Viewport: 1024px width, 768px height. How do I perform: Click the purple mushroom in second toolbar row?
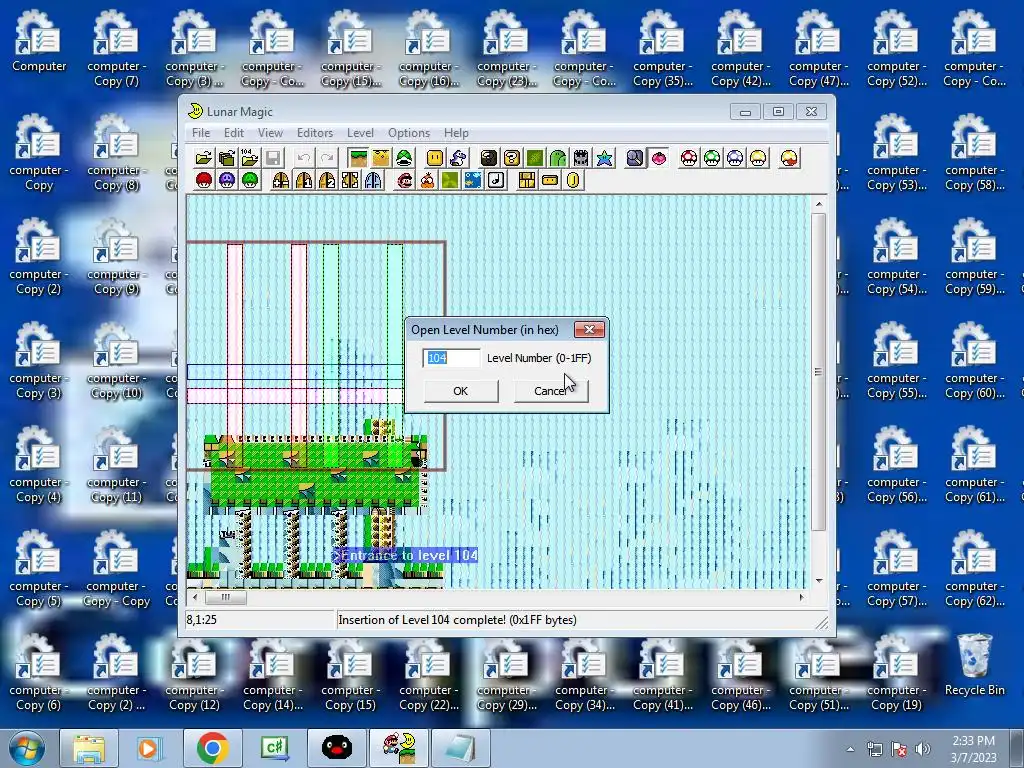[x=227, y=180]
